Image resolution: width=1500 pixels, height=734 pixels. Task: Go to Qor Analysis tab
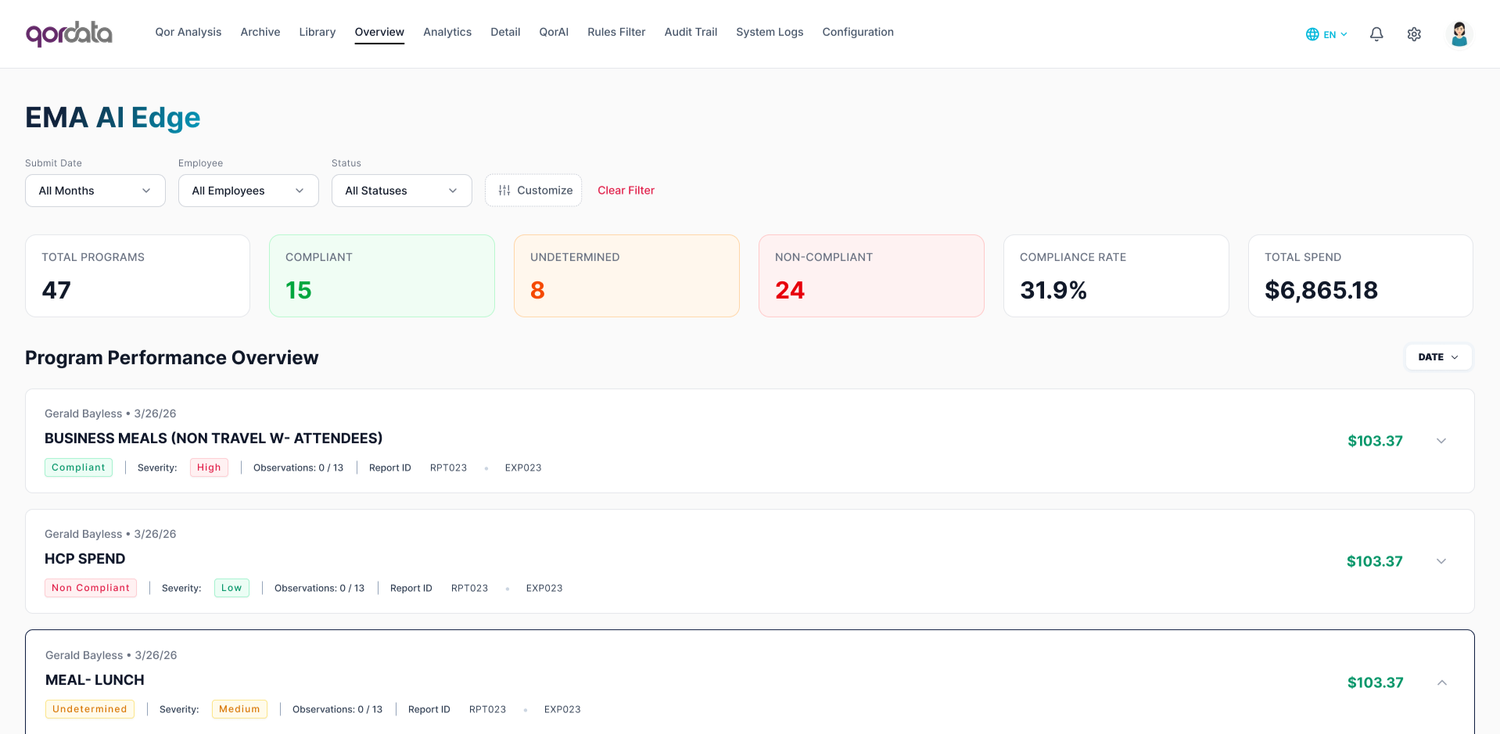point(188,32)
